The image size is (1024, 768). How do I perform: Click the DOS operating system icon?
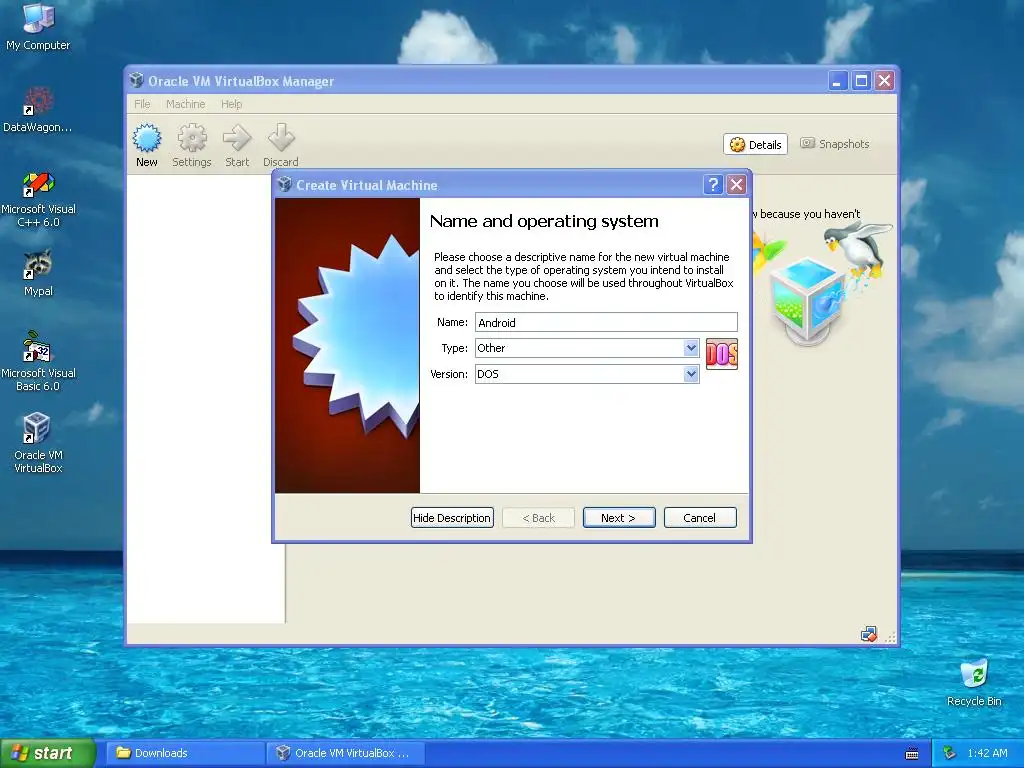(x=722, y=354)
